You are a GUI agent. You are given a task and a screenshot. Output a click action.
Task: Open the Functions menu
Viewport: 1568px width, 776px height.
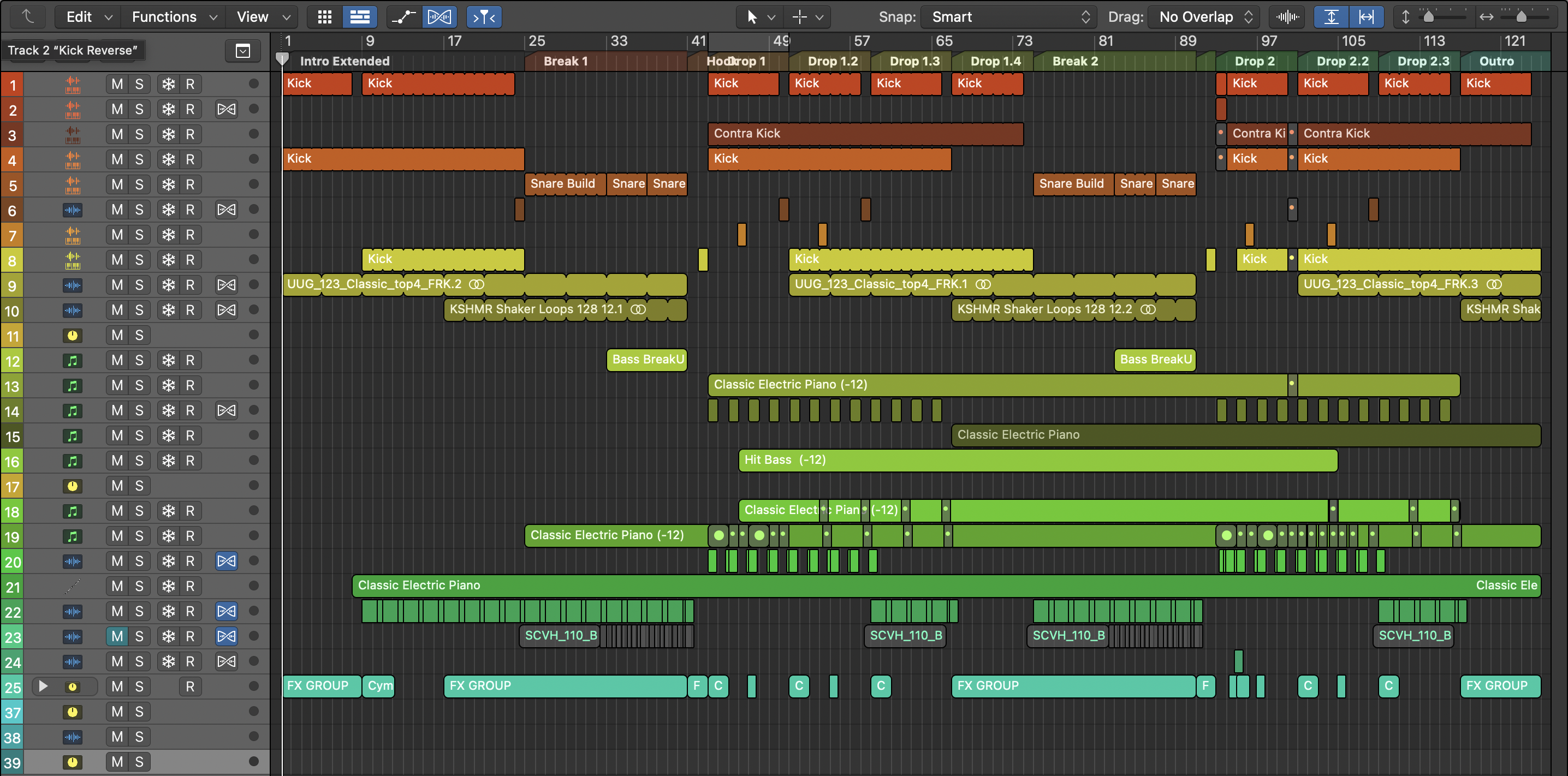point(174,16)
